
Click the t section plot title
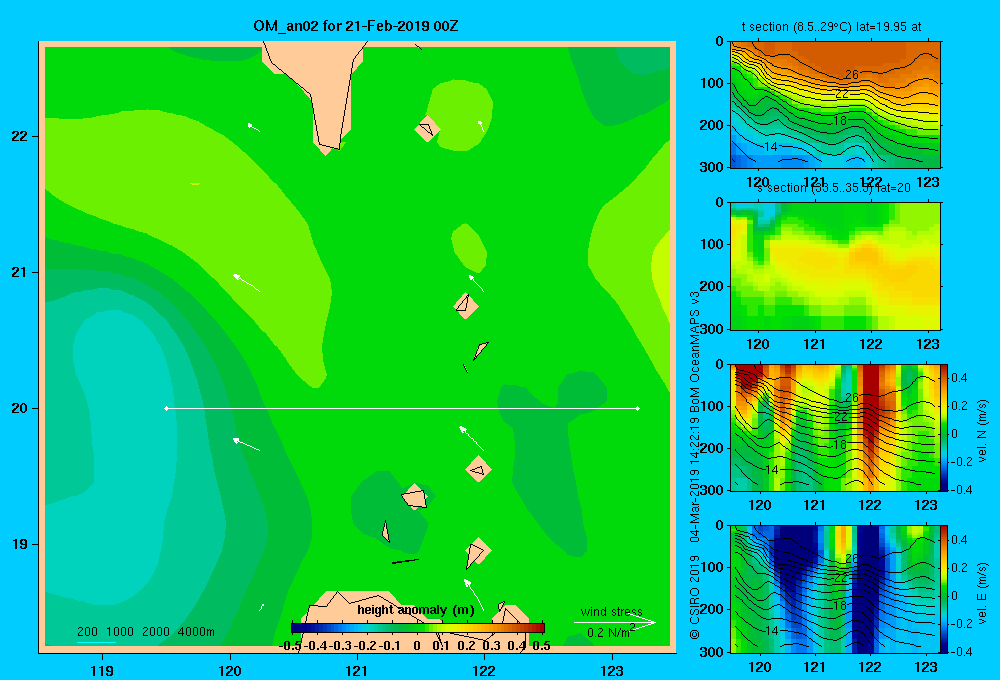pos(831,27)
